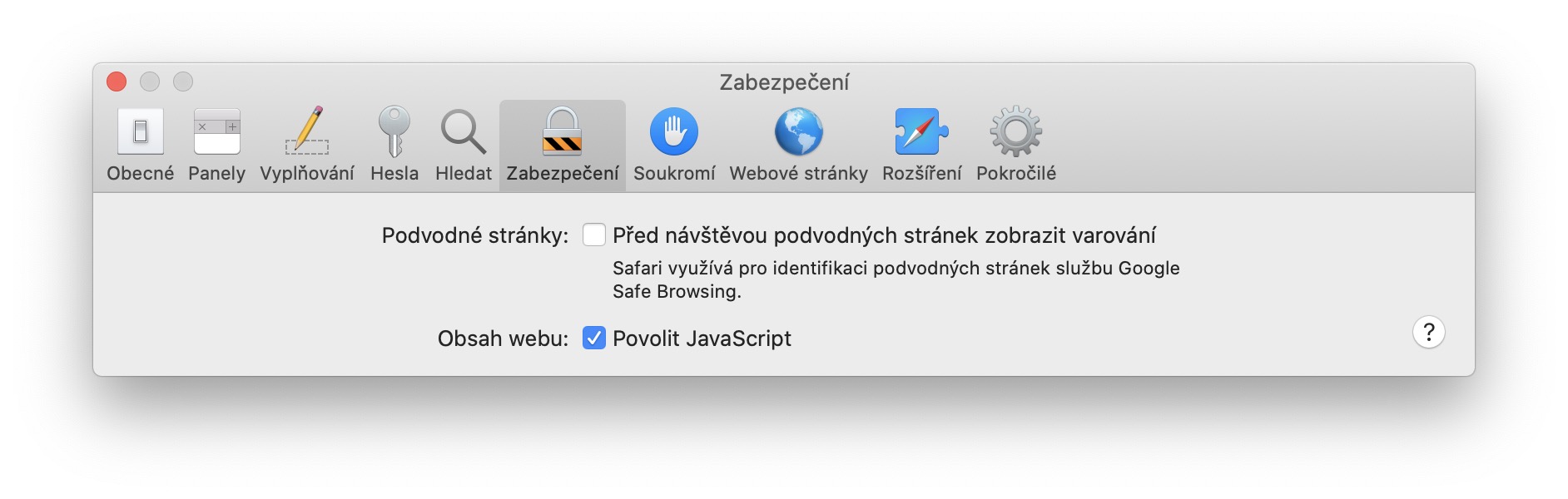Screen dimensions: 1568x499
Task: Click the greyed-out zoom window button
Action: [183, 82]
